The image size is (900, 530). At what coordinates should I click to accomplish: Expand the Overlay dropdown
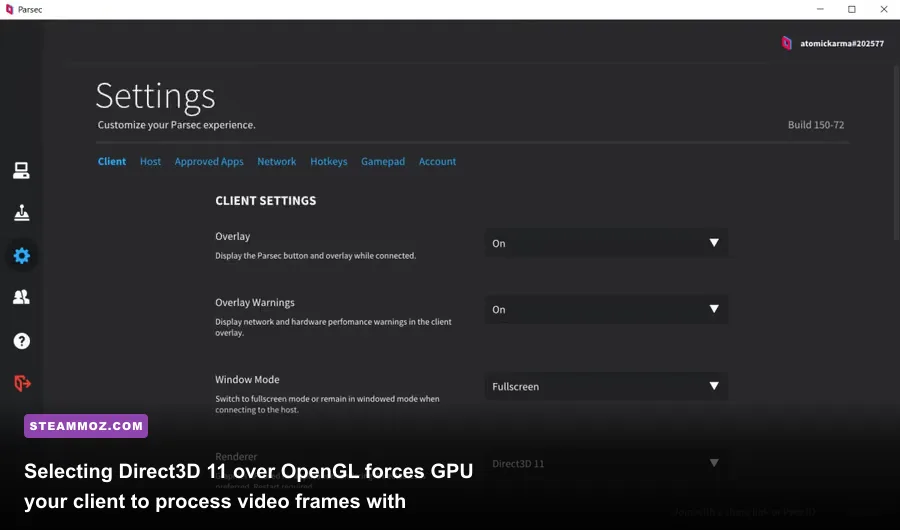(x=606, y=243)
